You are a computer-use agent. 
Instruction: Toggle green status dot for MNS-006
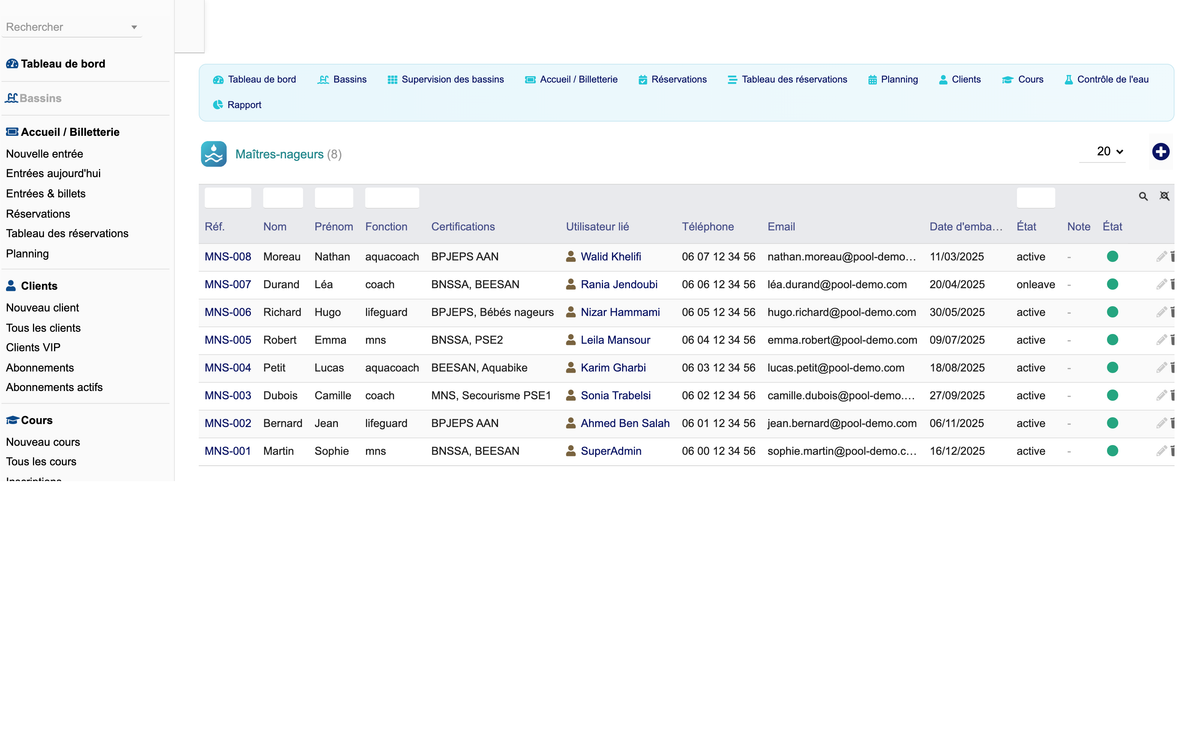click(x=1112, y=313)
